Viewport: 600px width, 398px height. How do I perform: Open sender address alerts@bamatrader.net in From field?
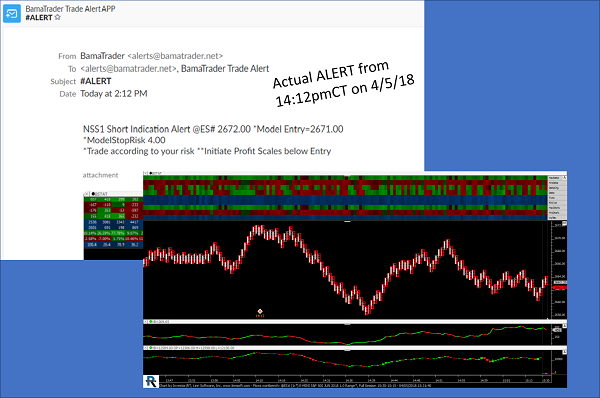click(x=175, y=56)
